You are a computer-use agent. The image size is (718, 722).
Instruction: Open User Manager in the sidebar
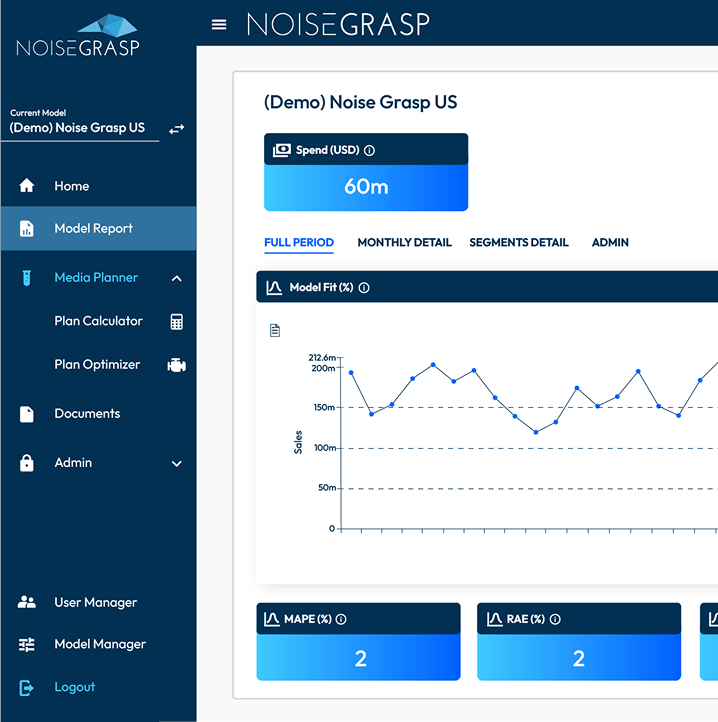[95, 603]
